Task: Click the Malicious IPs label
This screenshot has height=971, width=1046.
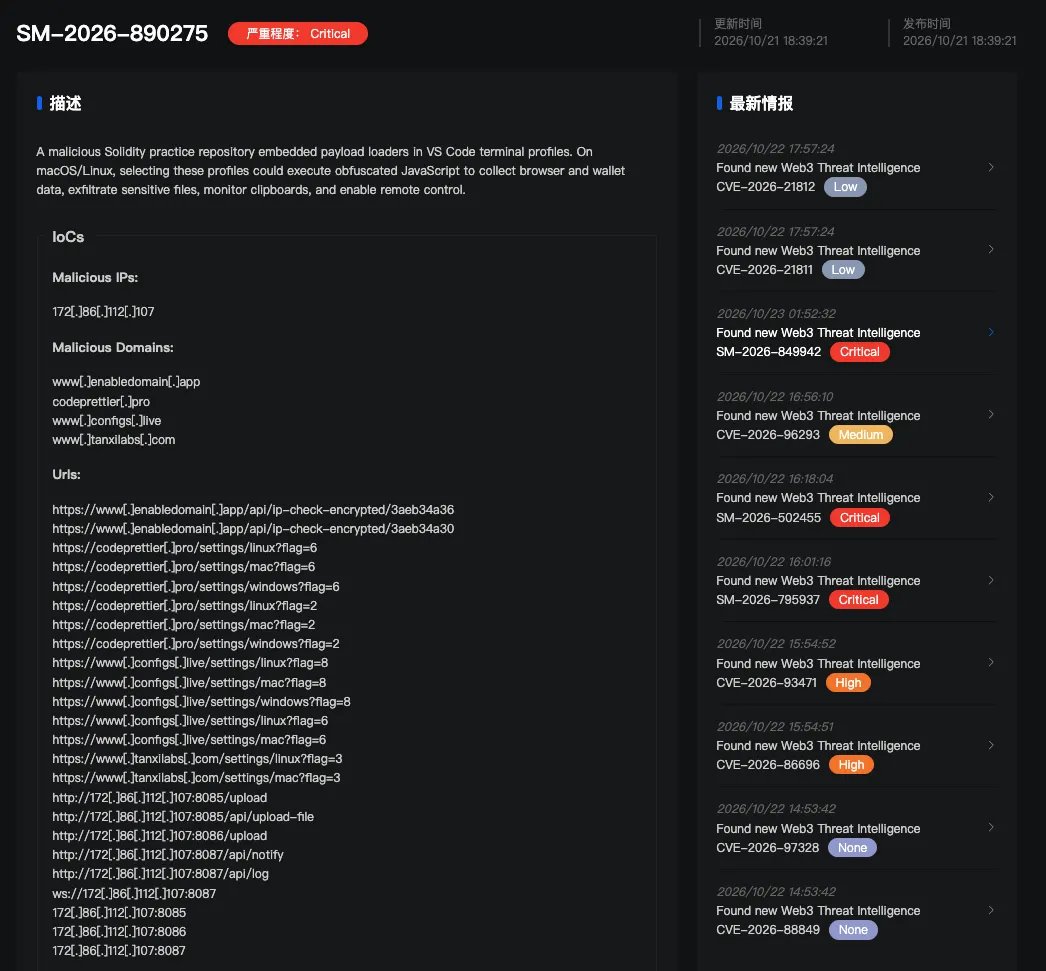Action: click(x=95, y=277)
